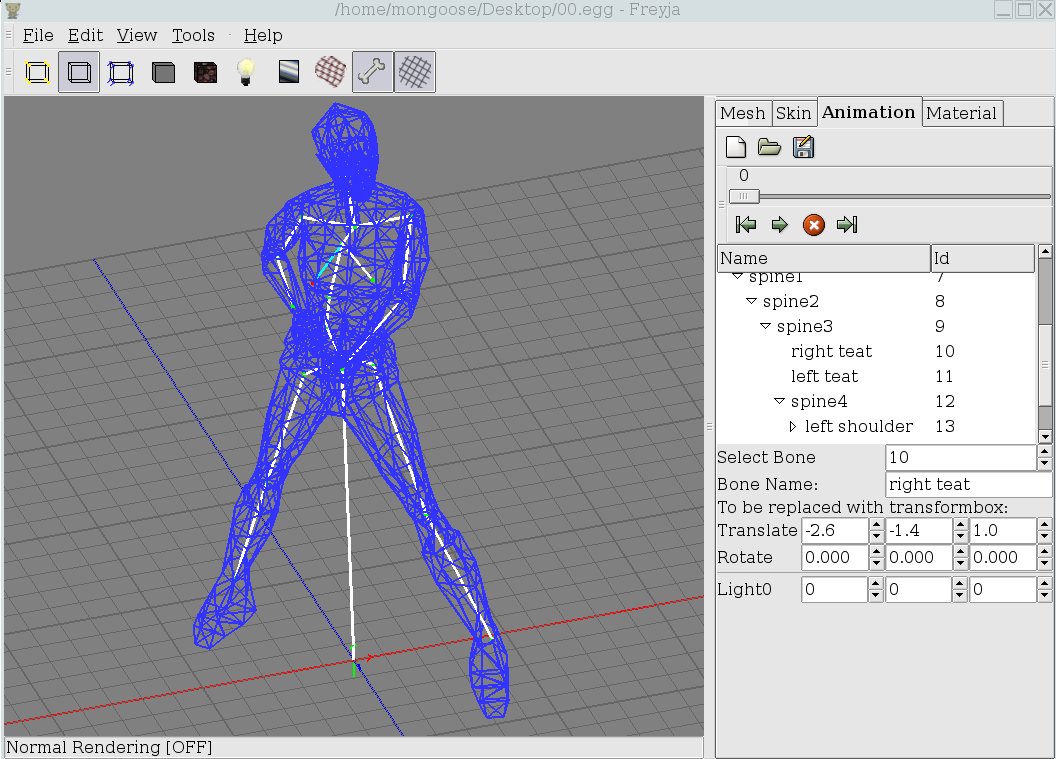Toggle lighting with the light bulb icon

[246, 71]
